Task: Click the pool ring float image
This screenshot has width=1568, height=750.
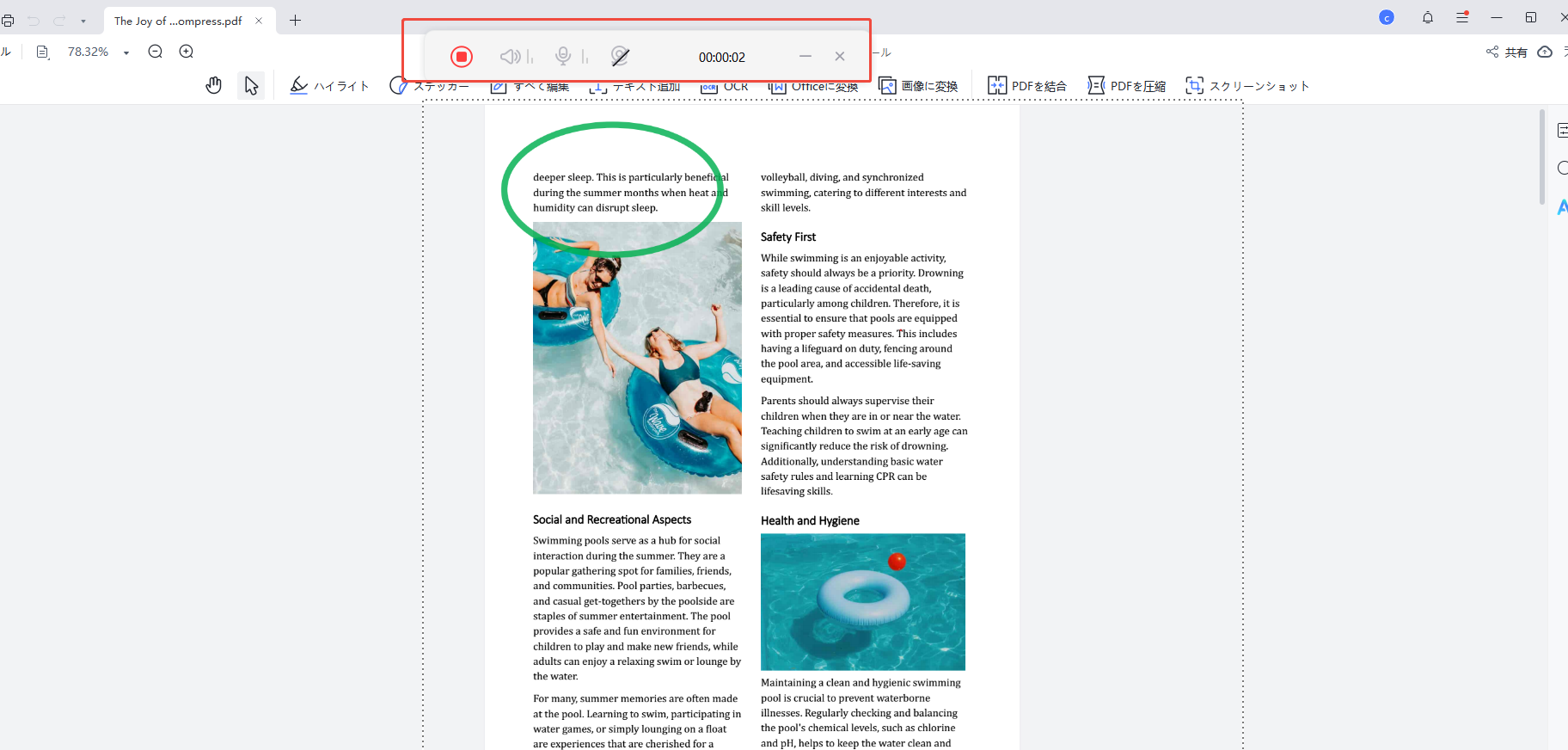Action: tap(863, 602)
